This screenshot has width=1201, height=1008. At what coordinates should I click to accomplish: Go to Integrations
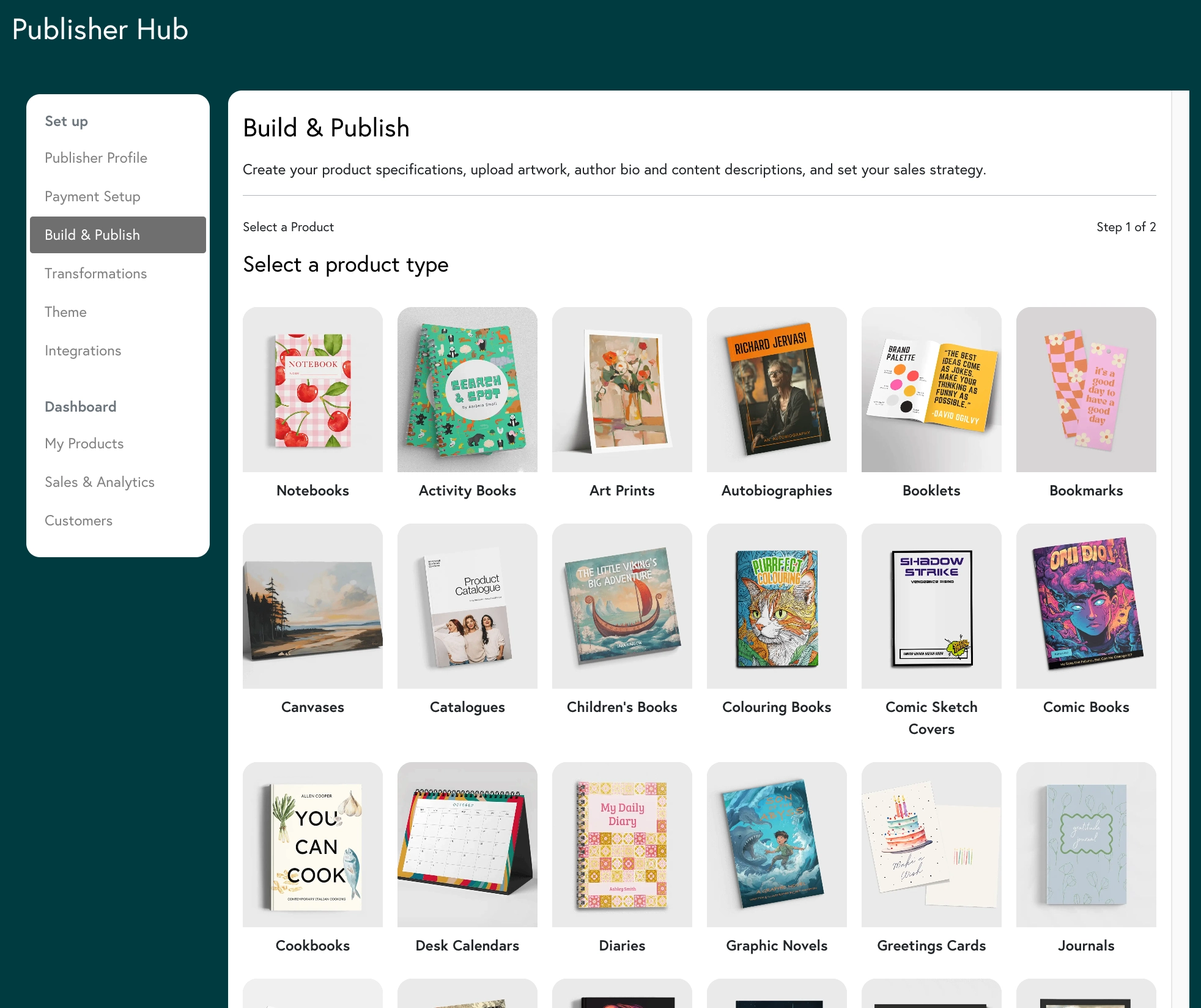(x=83, y=350)
